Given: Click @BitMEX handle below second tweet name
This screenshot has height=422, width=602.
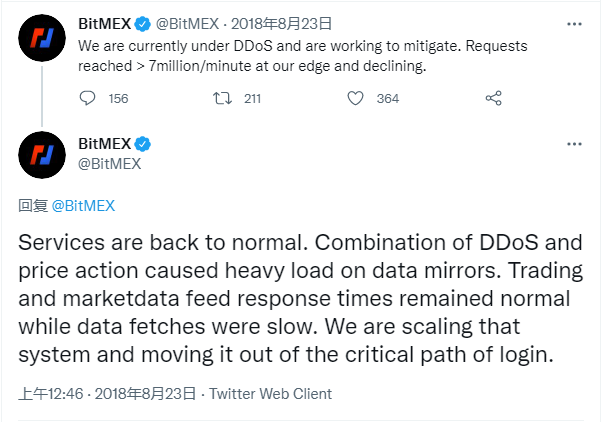Looking at the screenshot, I should (x=109, y=163).
